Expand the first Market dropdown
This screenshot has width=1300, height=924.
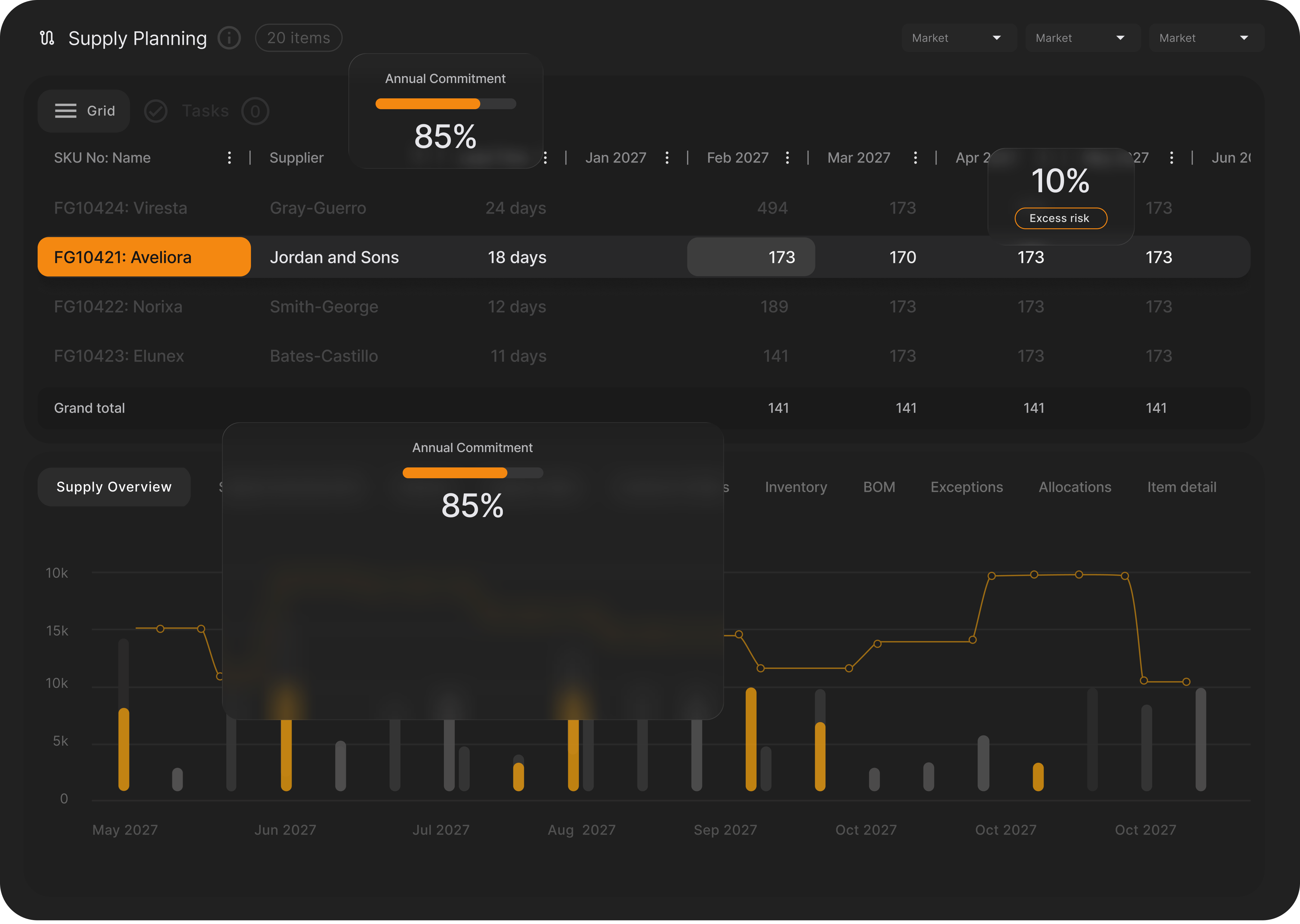click(x=959, y=38)
